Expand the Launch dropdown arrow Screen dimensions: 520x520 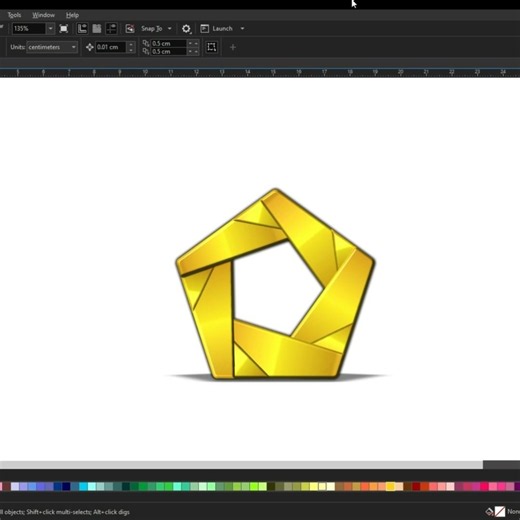[x=242, y=29]
